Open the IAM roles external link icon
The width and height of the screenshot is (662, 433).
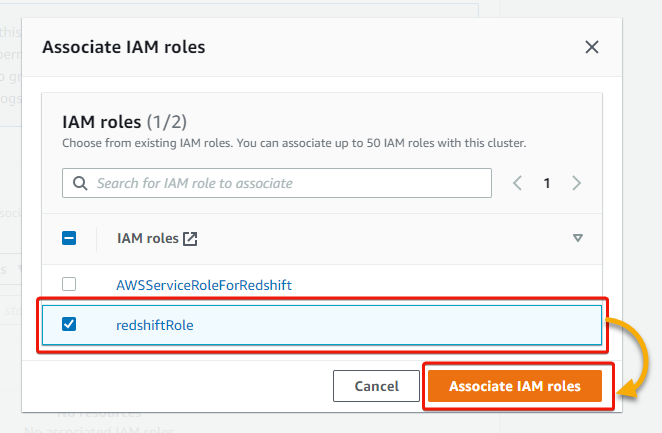point(190,238)
